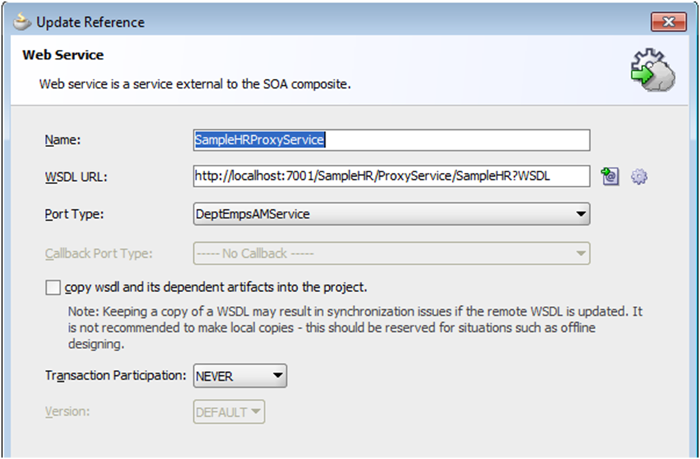
Task: Click into the Name text field
Action: (x=390, y=140)
